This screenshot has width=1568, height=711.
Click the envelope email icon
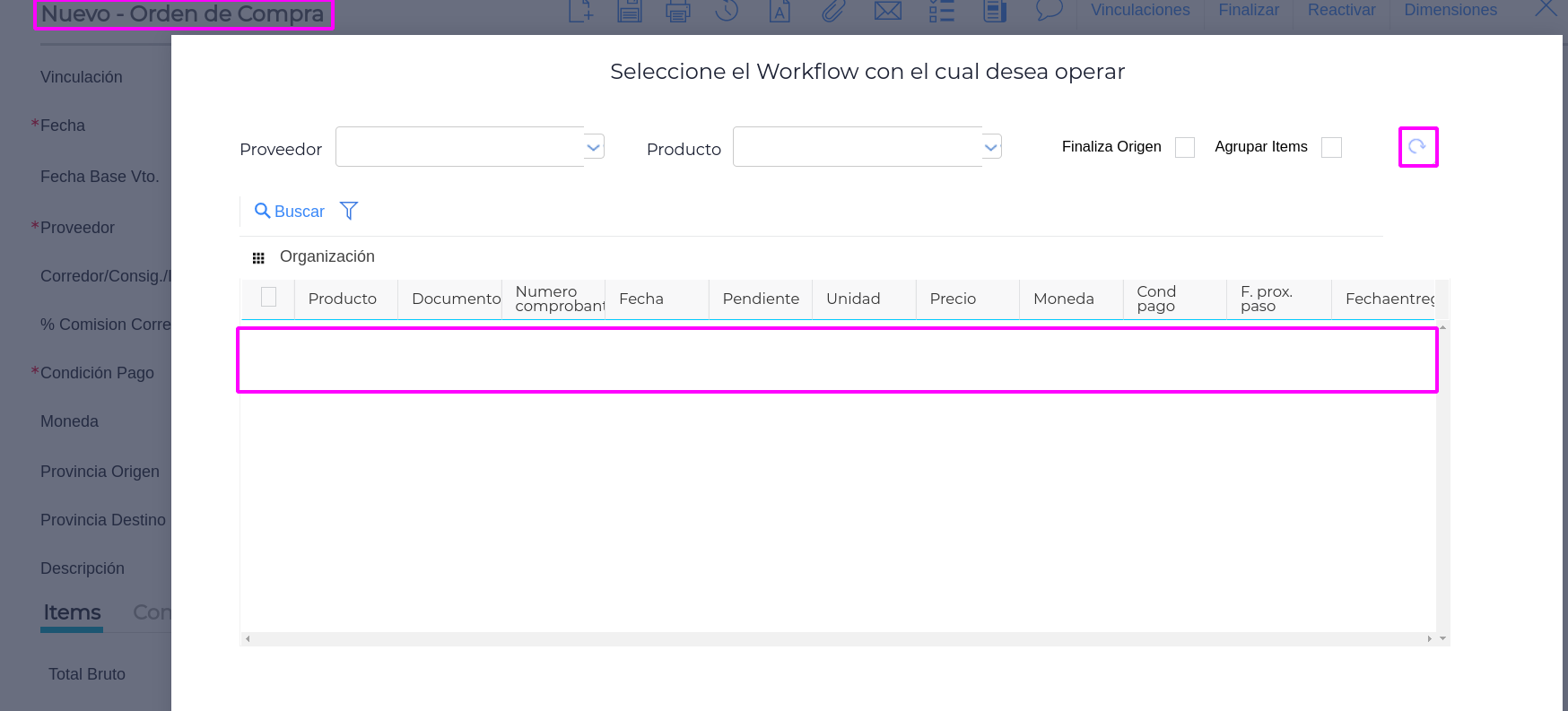[887, 11]
